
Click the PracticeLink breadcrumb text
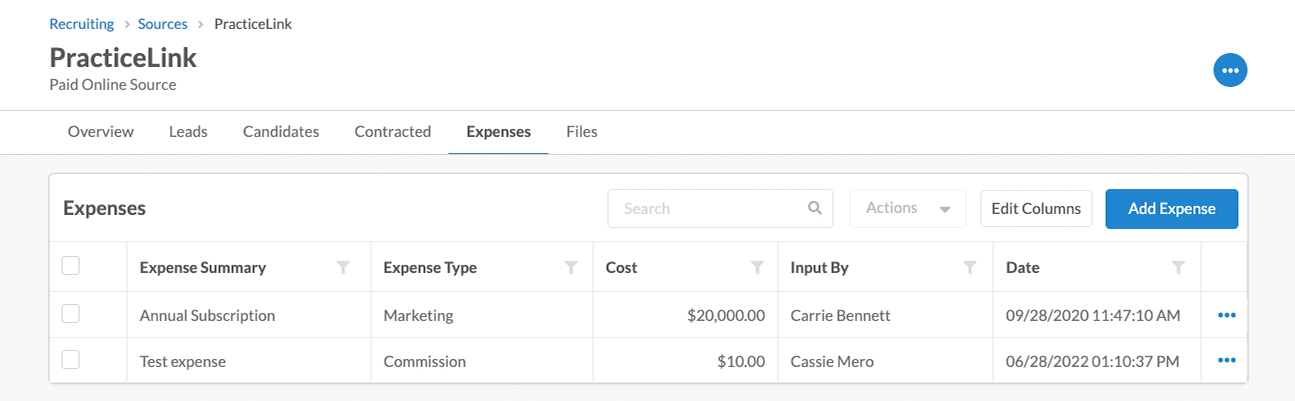pos(253,23)
